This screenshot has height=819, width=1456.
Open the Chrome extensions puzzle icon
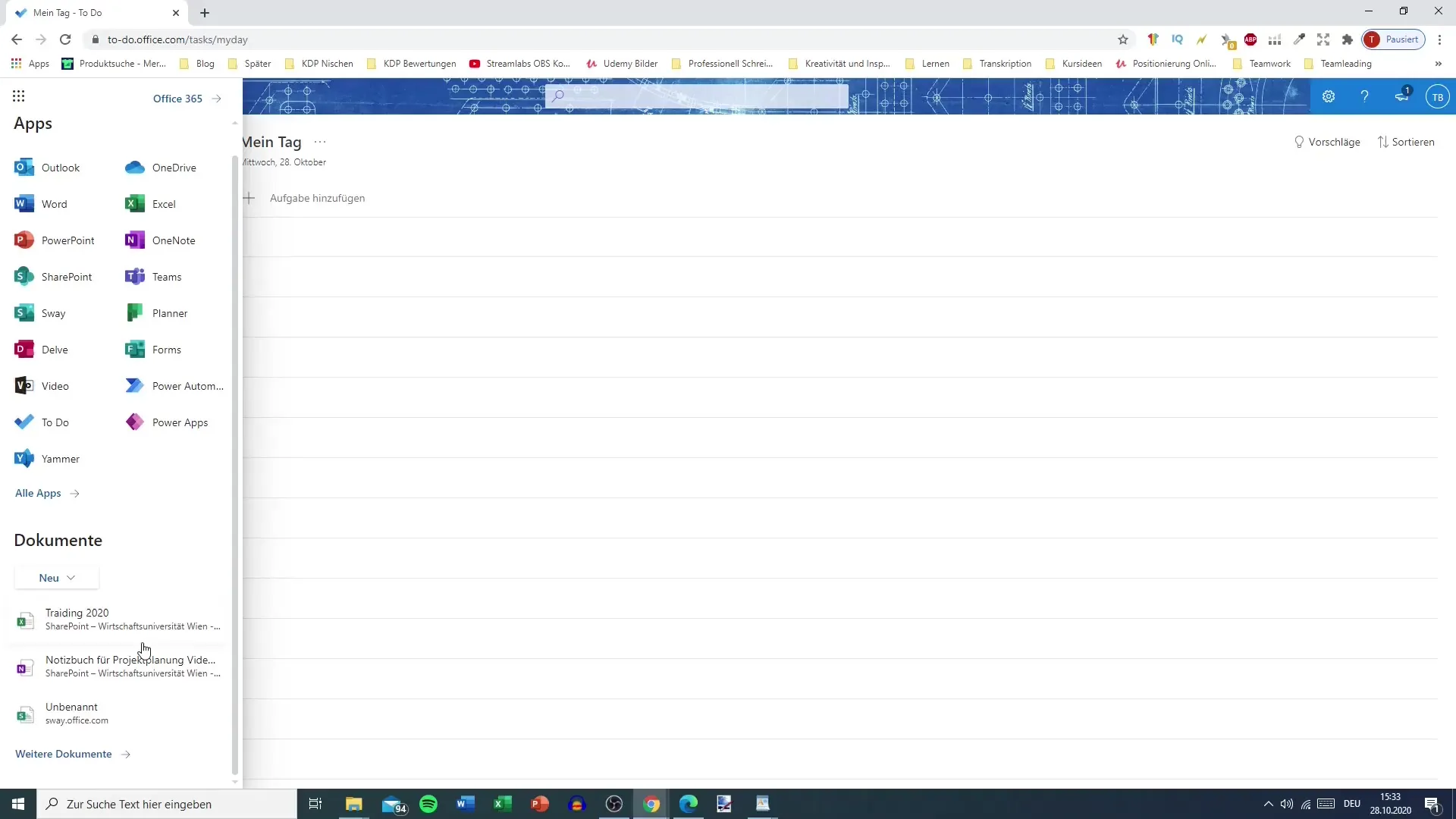pyautogui.click(x=1348, y=39)
